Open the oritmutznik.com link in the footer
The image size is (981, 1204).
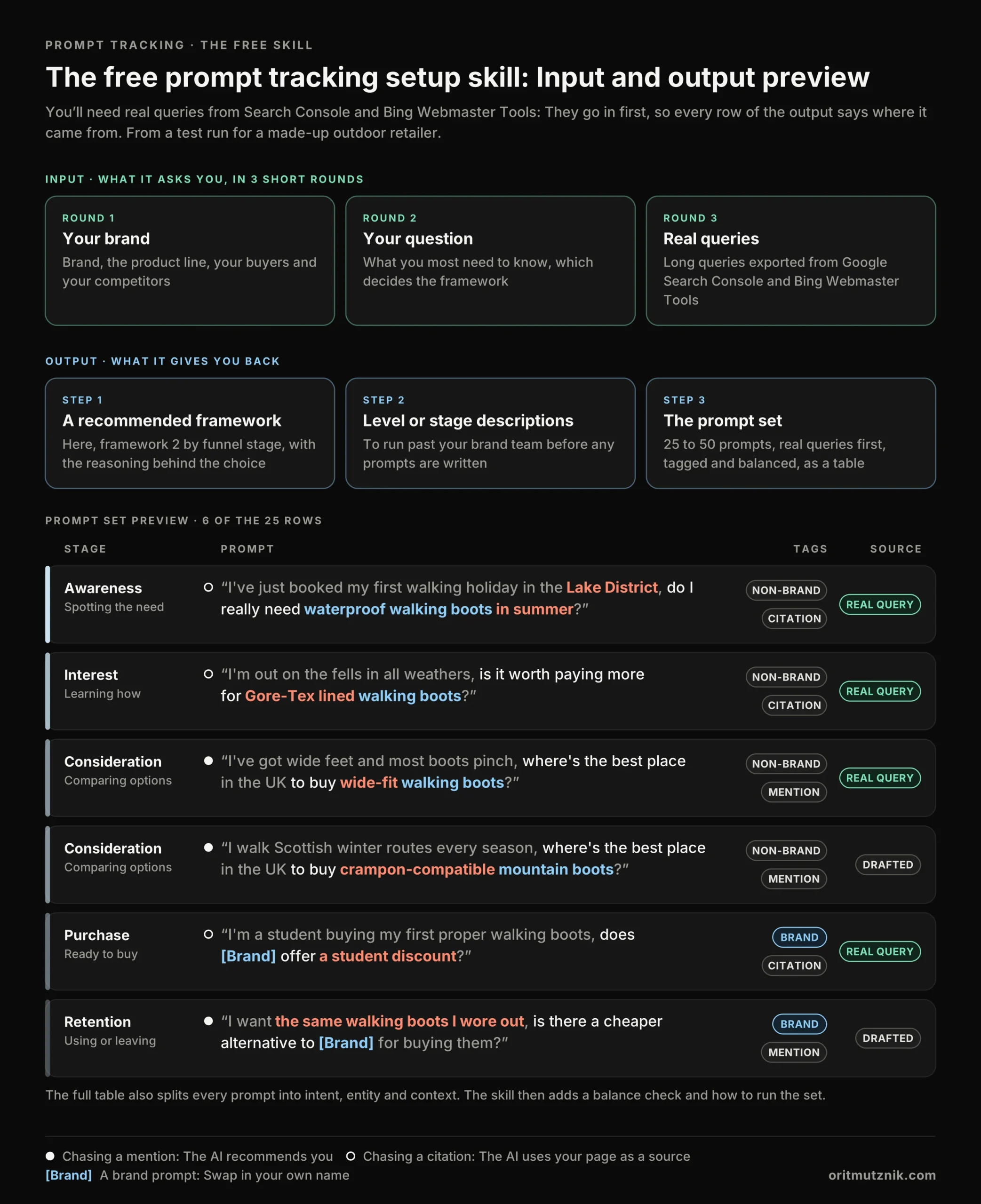click(x=882, y=1175)
